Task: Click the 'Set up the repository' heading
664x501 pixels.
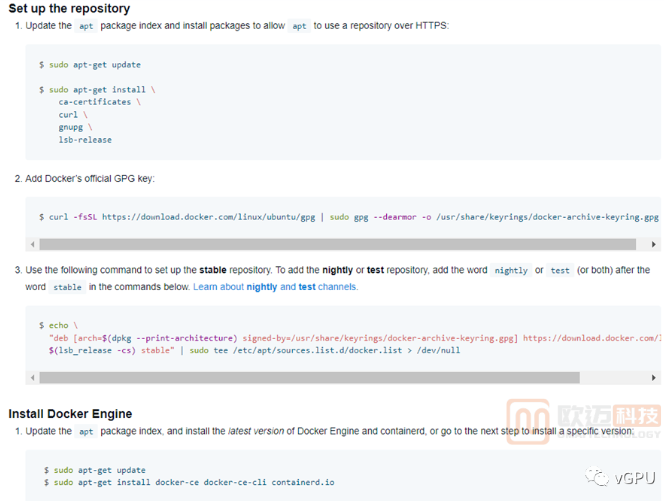Action: pyautogui.click(x=69, y=8)
